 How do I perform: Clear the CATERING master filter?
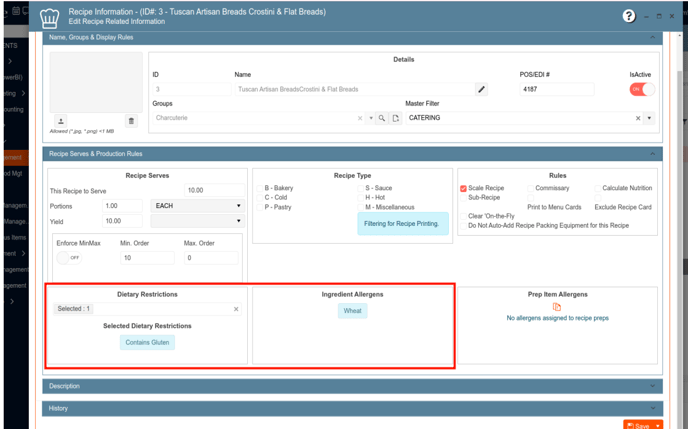(638, 118)
